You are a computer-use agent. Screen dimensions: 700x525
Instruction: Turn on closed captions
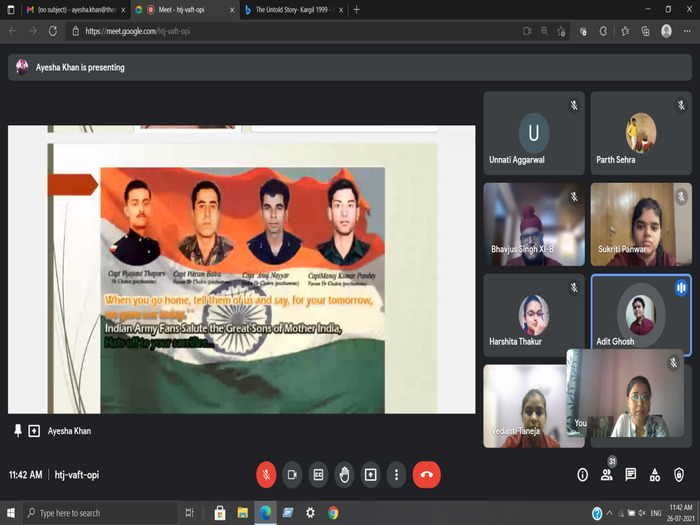click(x=318, y=475)
